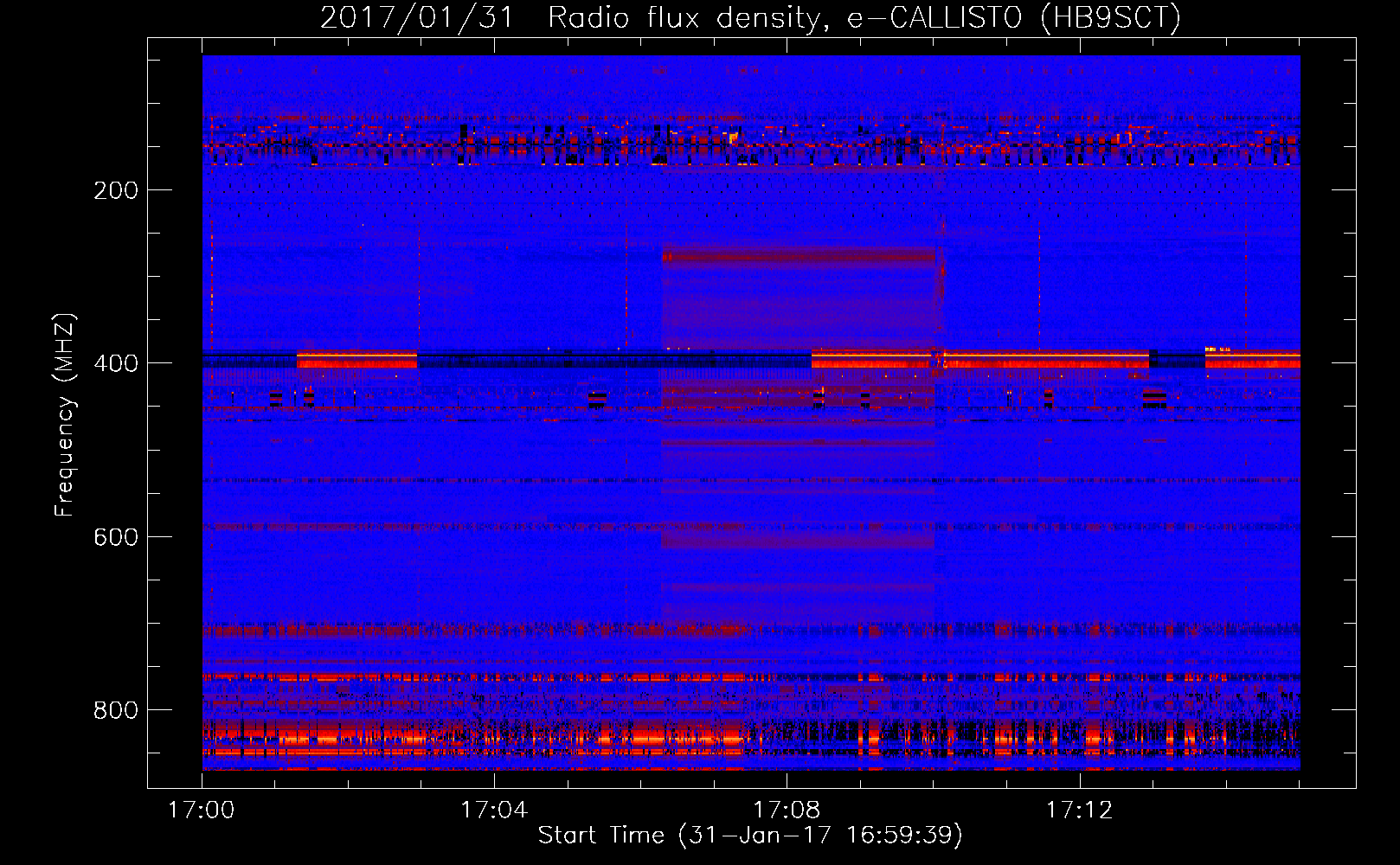Click the 'Frequency (MHZ)' axis label
This screenshot has width=1400, height=865.
pos(65,414)
